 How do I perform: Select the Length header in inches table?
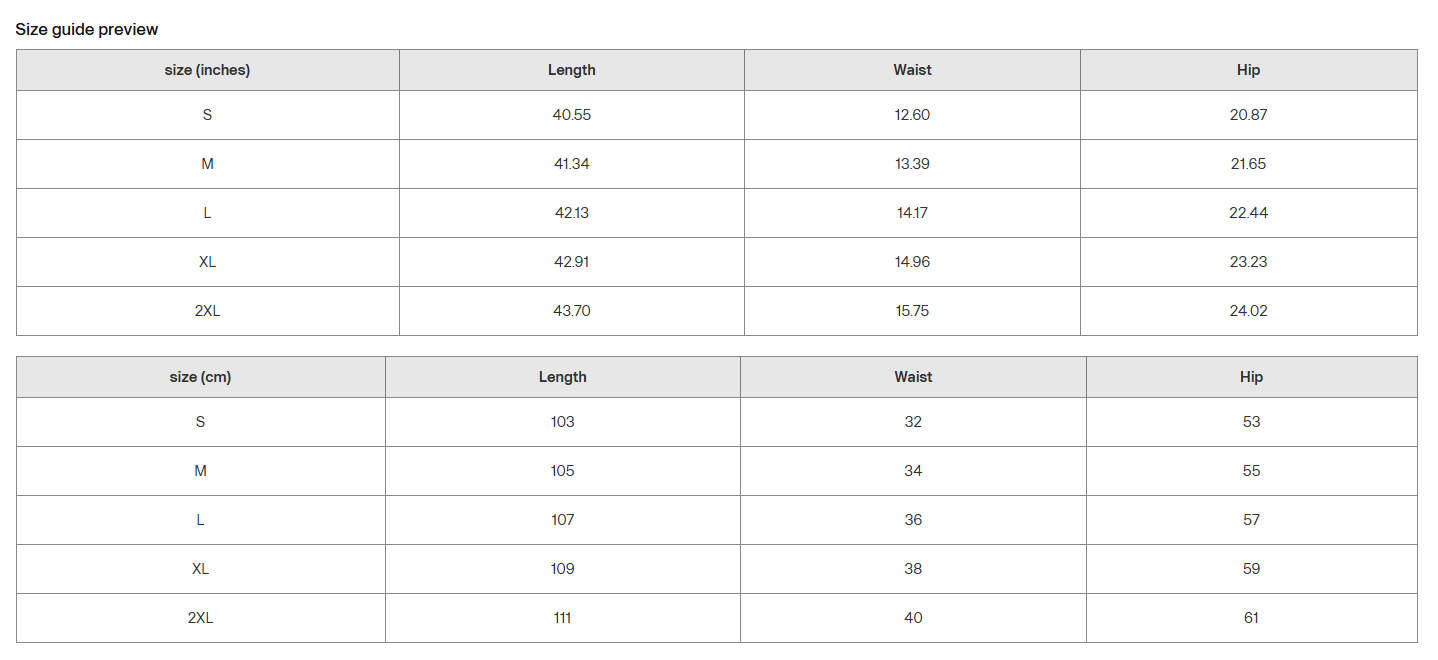[x=571, y=70]
